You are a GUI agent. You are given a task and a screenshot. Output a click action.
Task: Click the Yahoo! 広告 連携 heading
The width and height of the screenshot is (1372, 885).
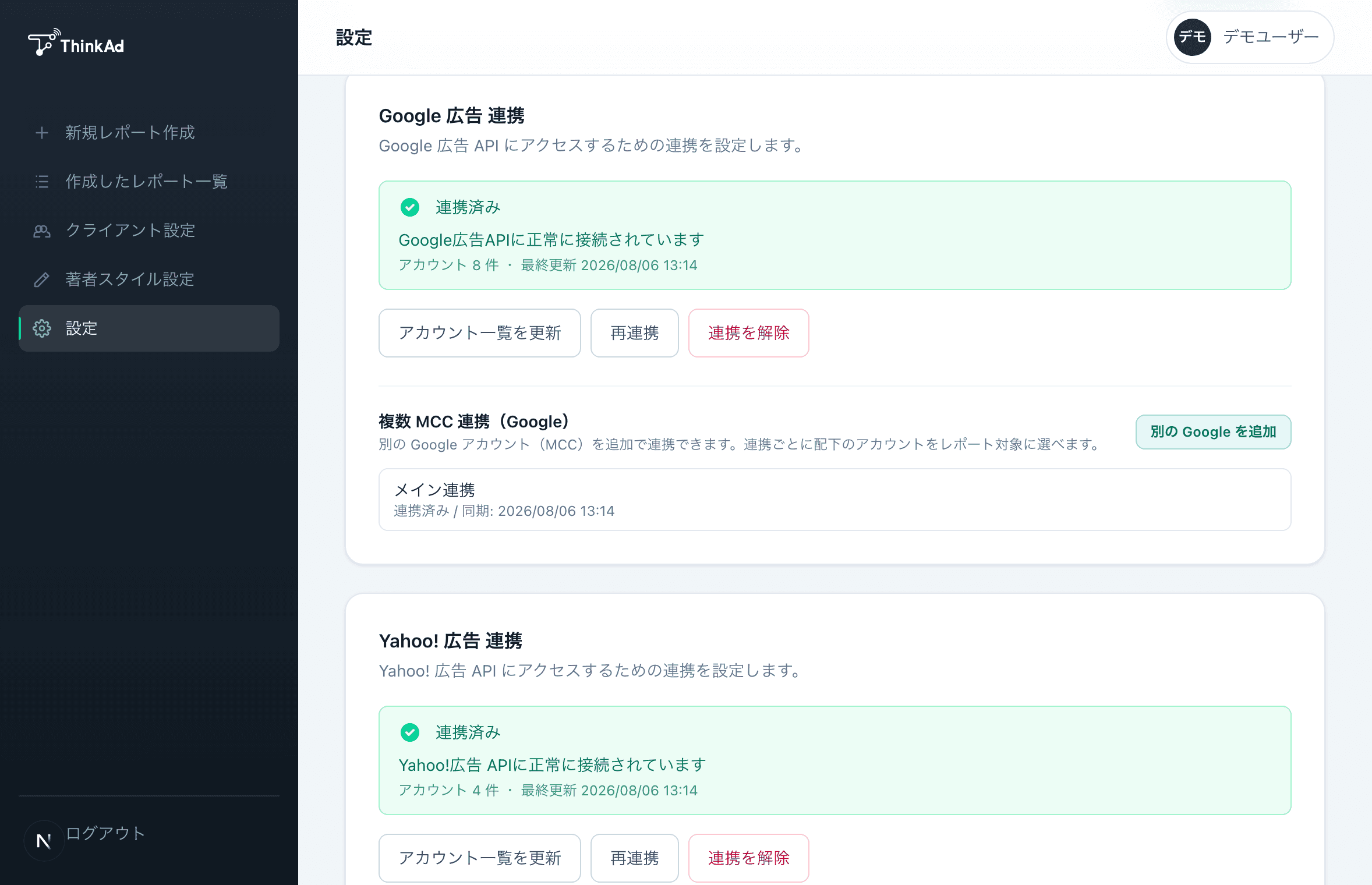pyautogui.click(x=451, y=641)
